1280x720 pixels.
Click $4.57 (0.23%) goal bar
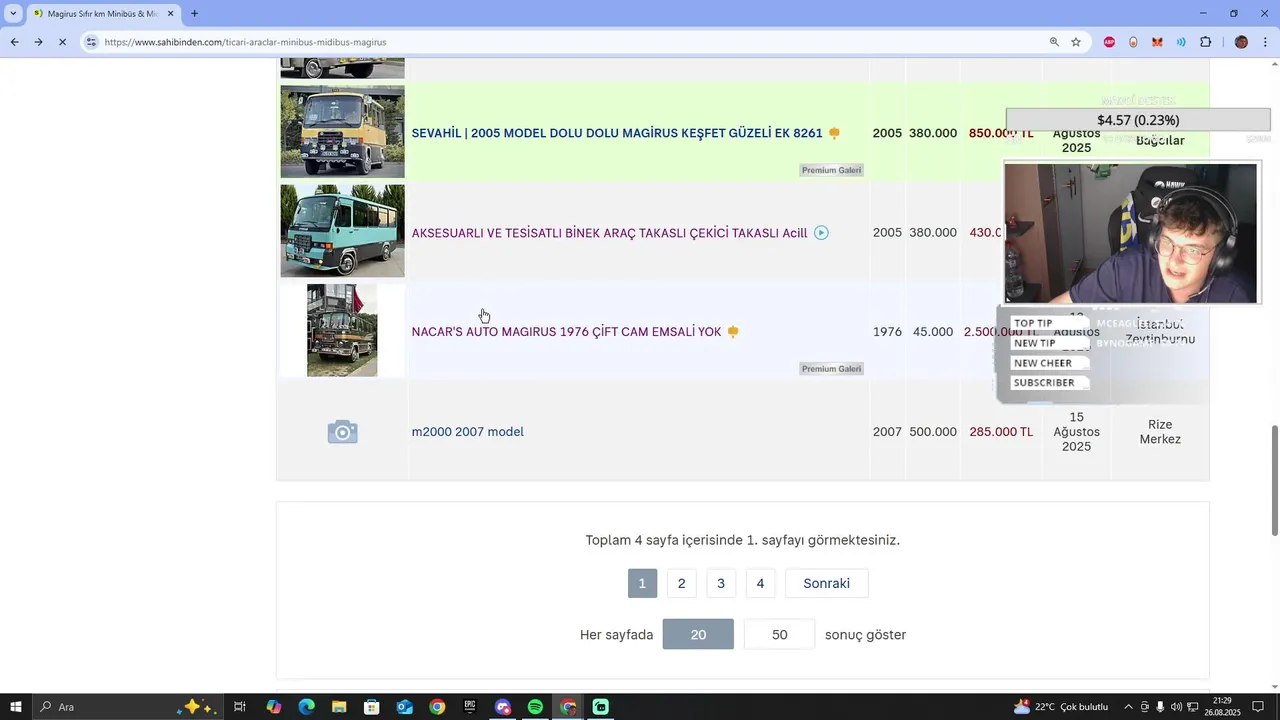pos(1138,120)
